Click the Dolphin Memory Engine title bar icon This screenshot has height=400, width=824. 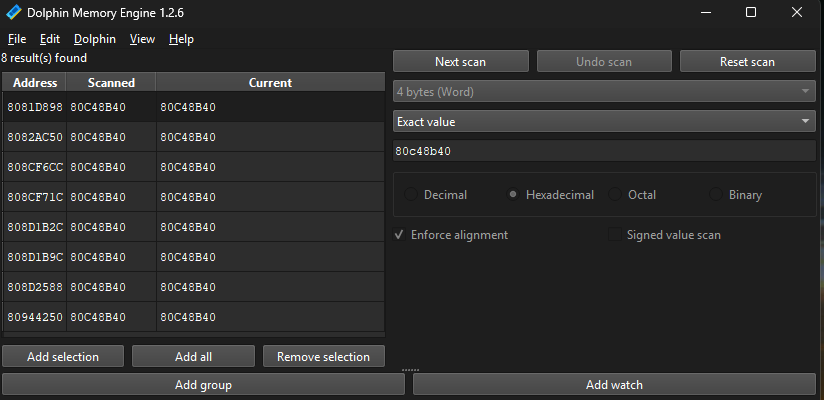point(14,13)
